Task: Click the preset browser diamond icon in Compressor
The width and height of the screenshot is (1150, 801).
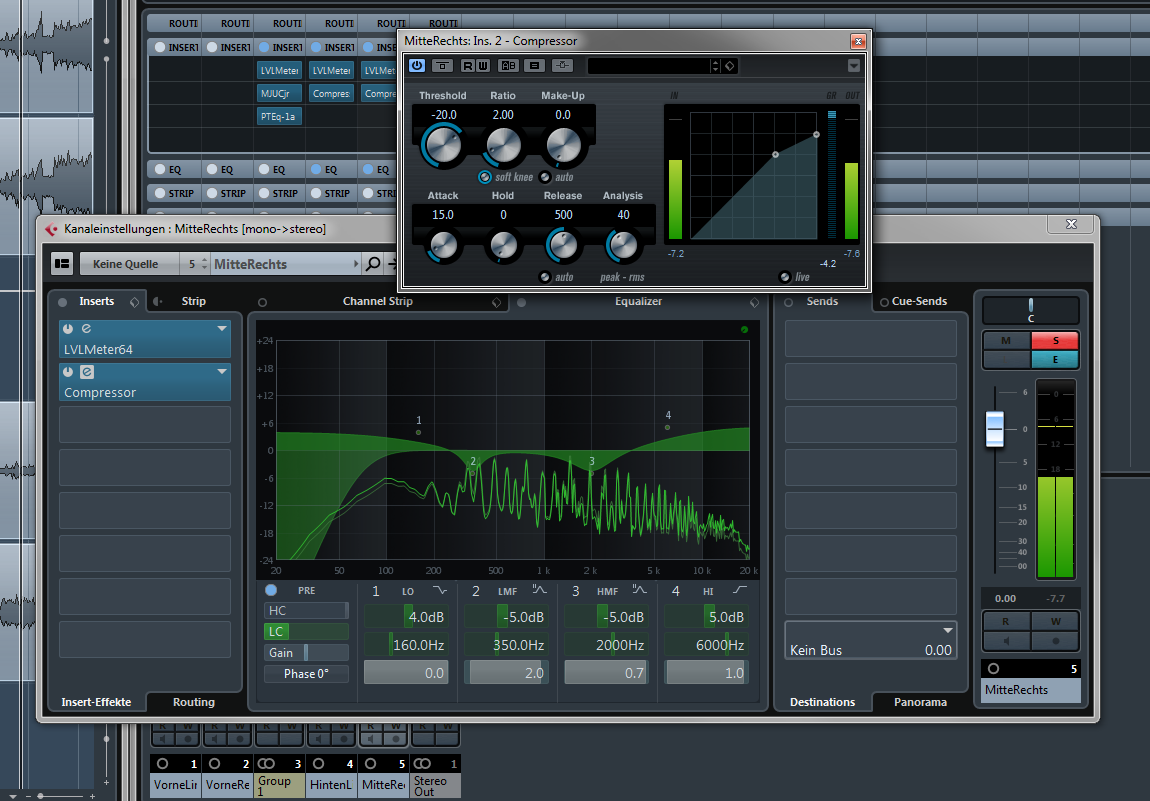Action: [x=730, y=66]
